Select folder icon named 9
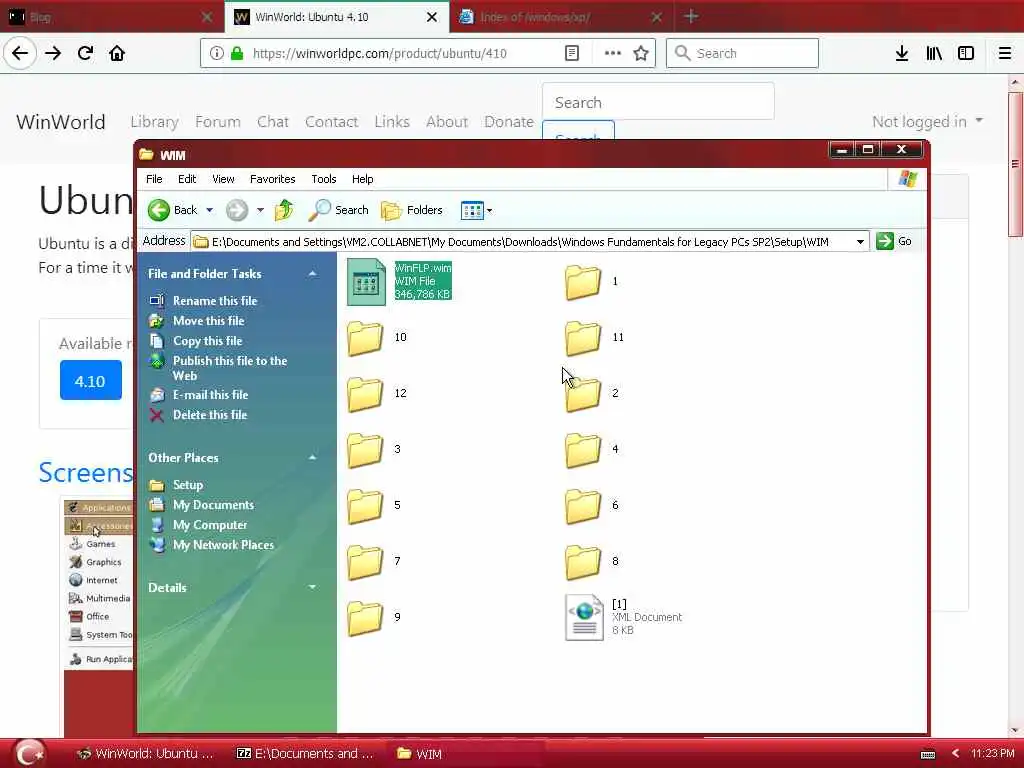This screenshot has height=768, width=1024. tap(364, 618)
